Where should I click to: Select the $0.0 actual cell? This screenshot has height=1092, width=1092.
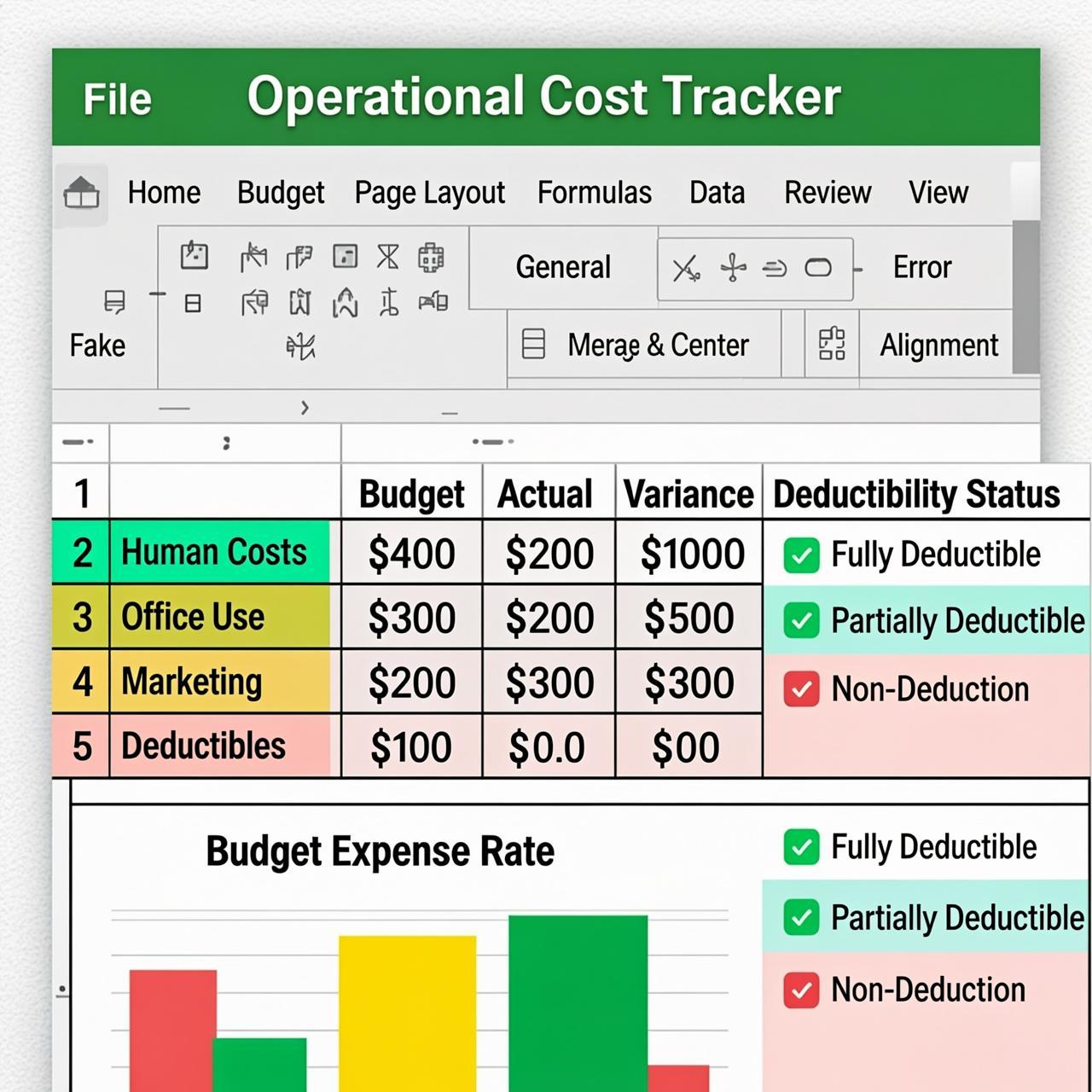(x=549, y=746)
